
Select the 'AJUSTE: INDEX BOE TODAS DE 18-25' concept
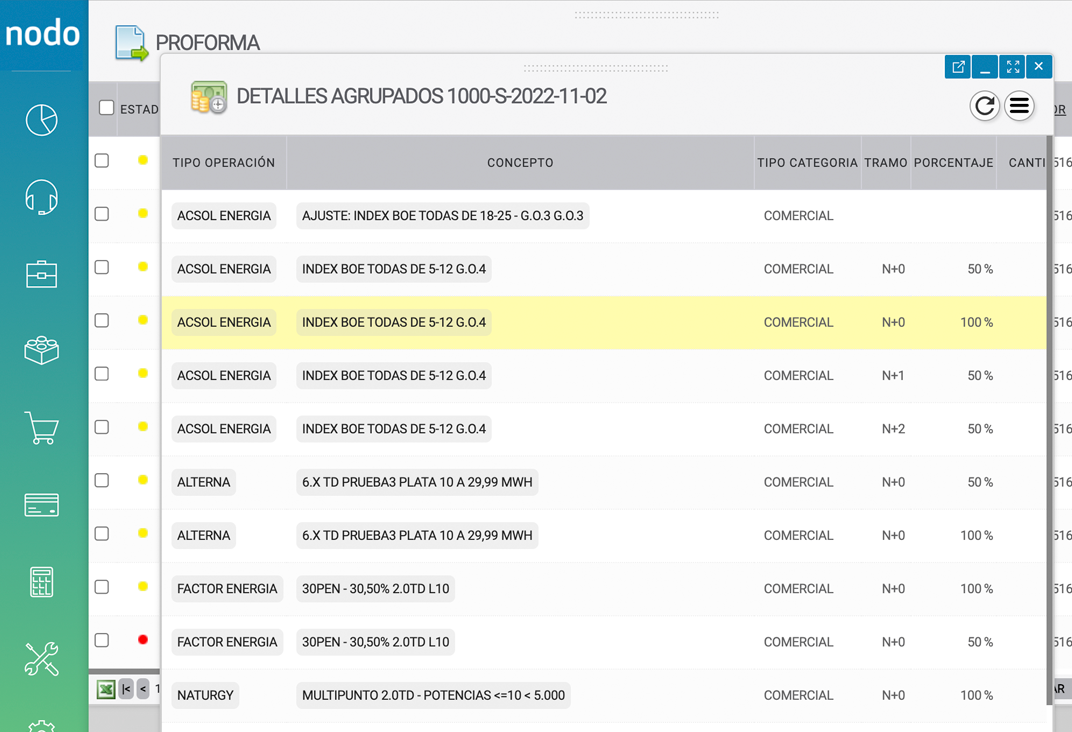pos(442,216)
